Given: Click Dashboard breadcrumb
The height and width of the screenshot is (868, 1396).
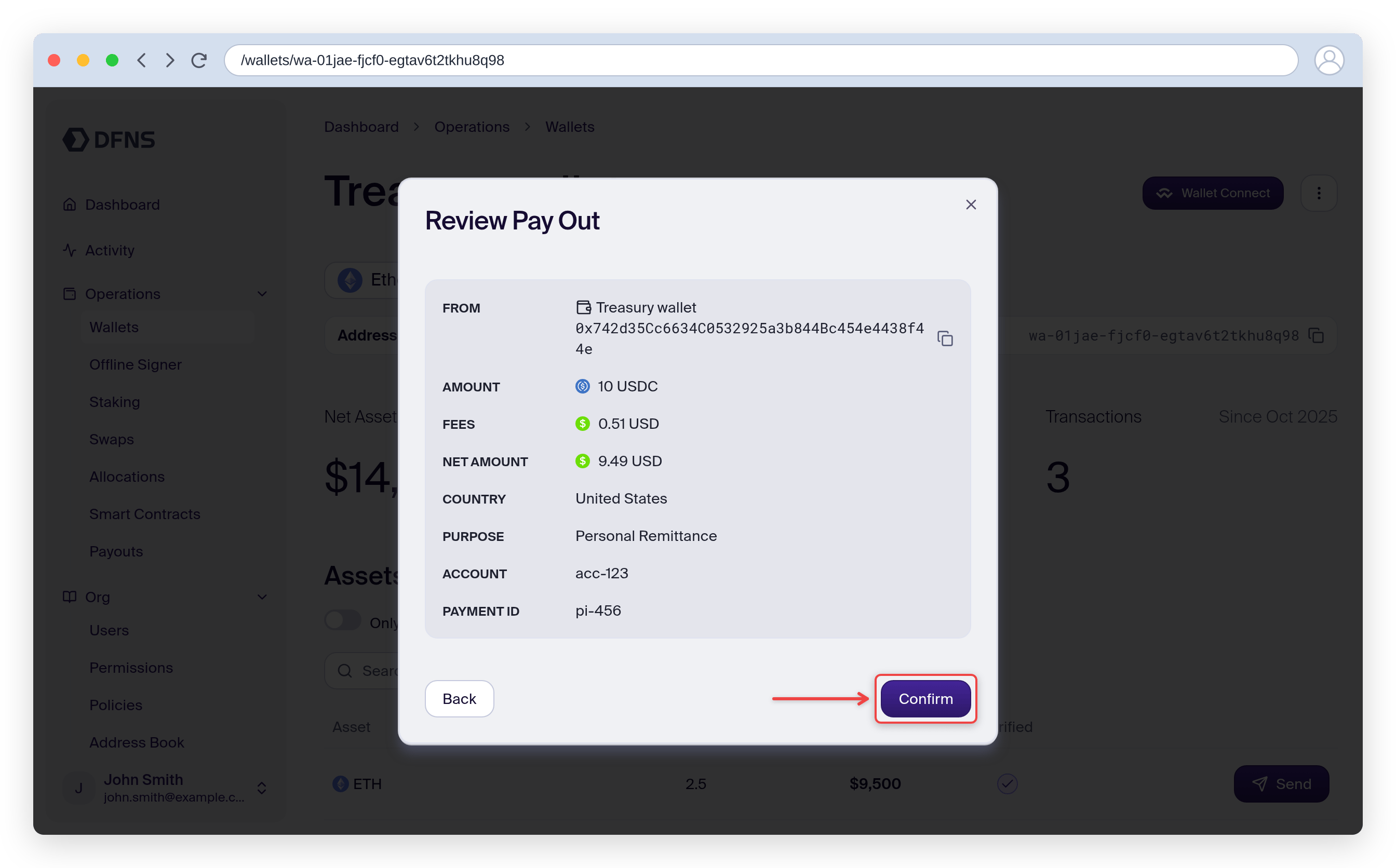Looking at the screenshot, I should click(361, 127).
